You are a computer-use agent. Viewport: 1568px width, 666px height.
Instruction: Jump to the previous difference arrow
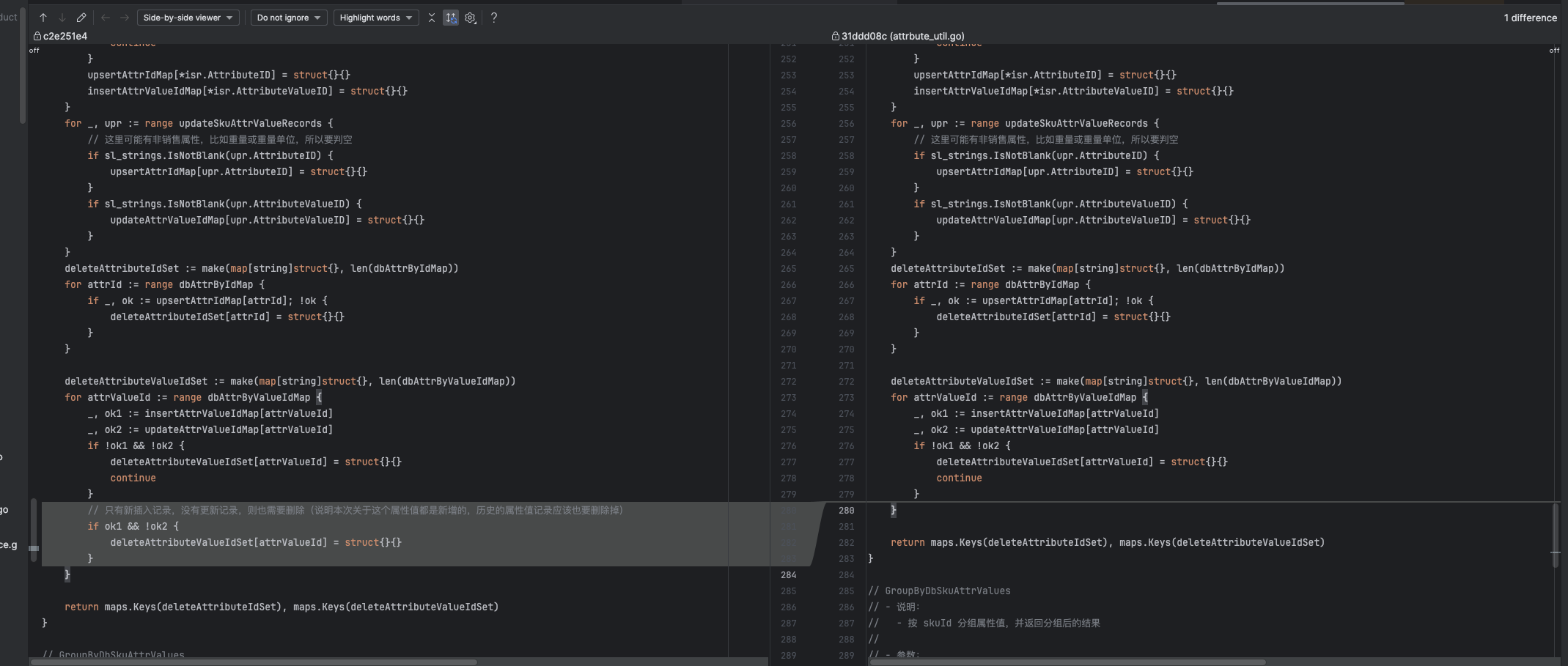pos(43,18)
